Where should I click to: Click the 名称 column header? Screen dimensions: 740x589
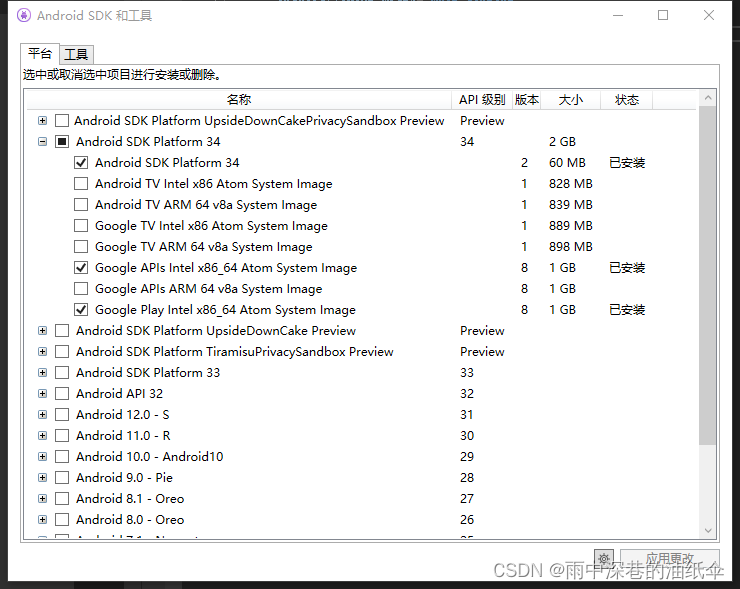[238, 100]
